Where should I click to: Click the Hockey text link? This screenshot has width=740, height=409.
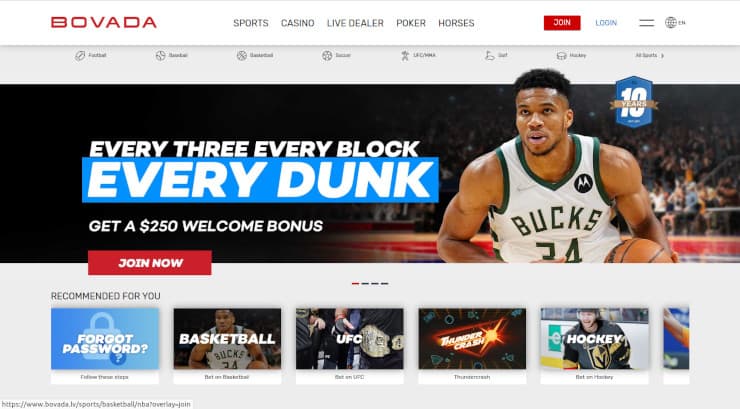(x=578, y=56)
